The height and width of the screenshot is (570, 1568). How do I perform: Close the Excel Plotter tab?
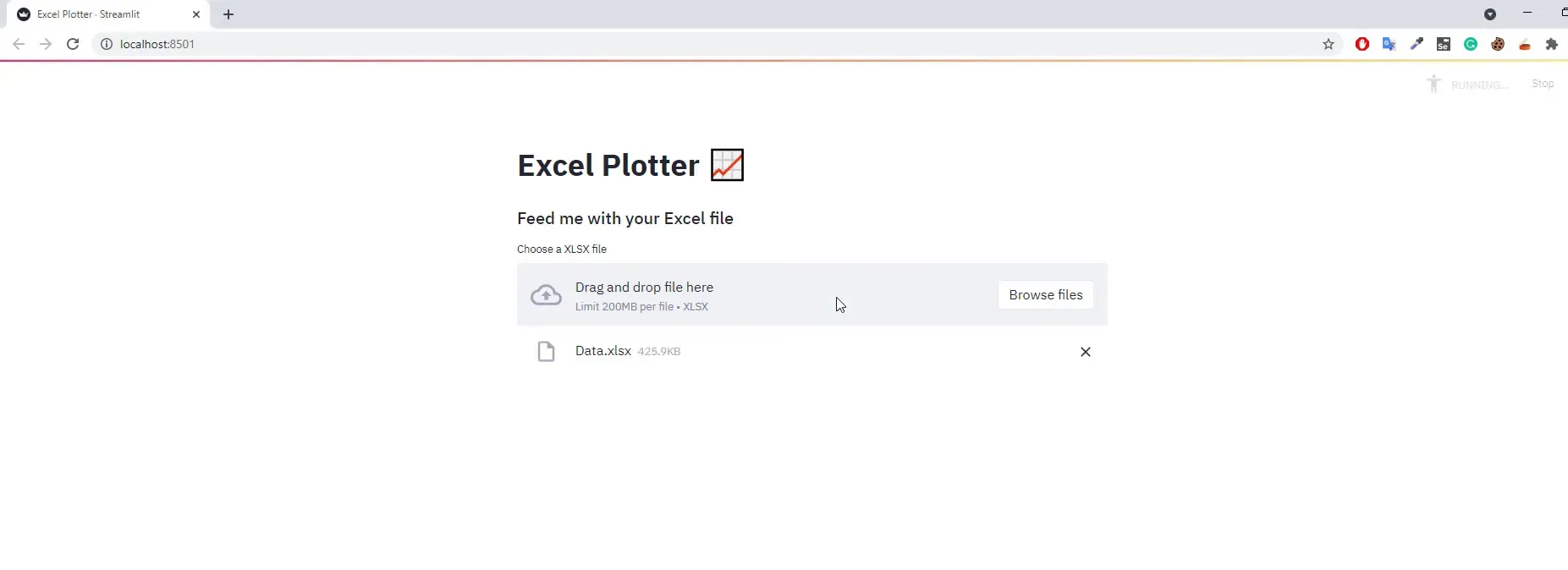click(196, 14)
